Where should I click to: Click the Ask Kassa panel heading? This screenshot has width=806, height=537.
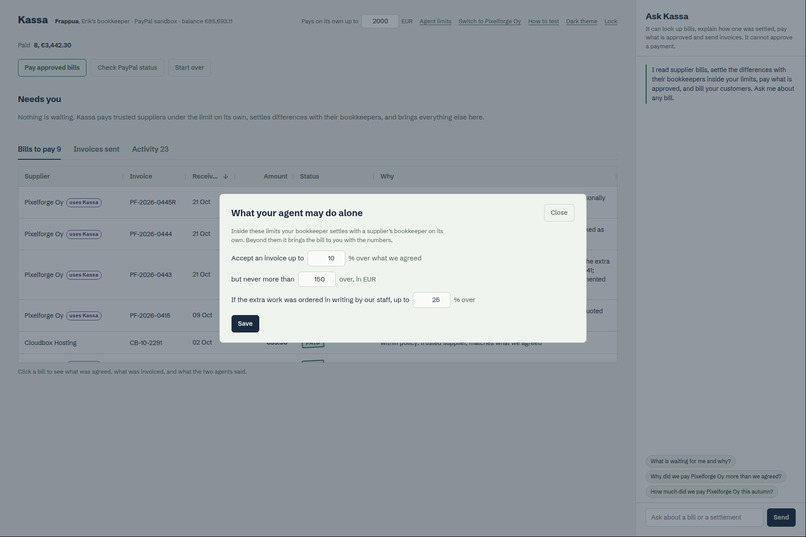pos(667,16)
